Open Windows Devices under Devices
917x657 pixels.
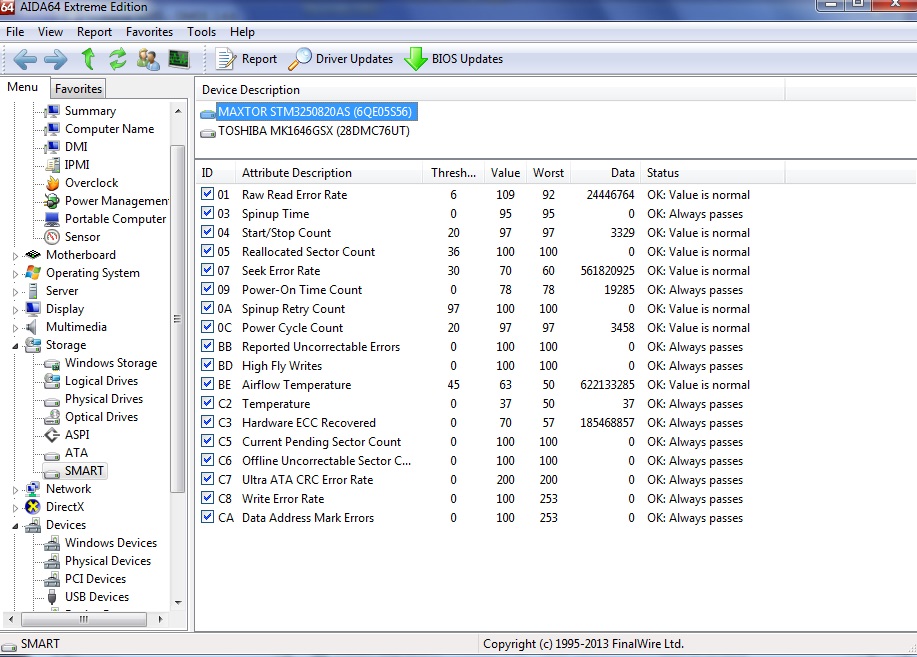click(x=101, y=543)
